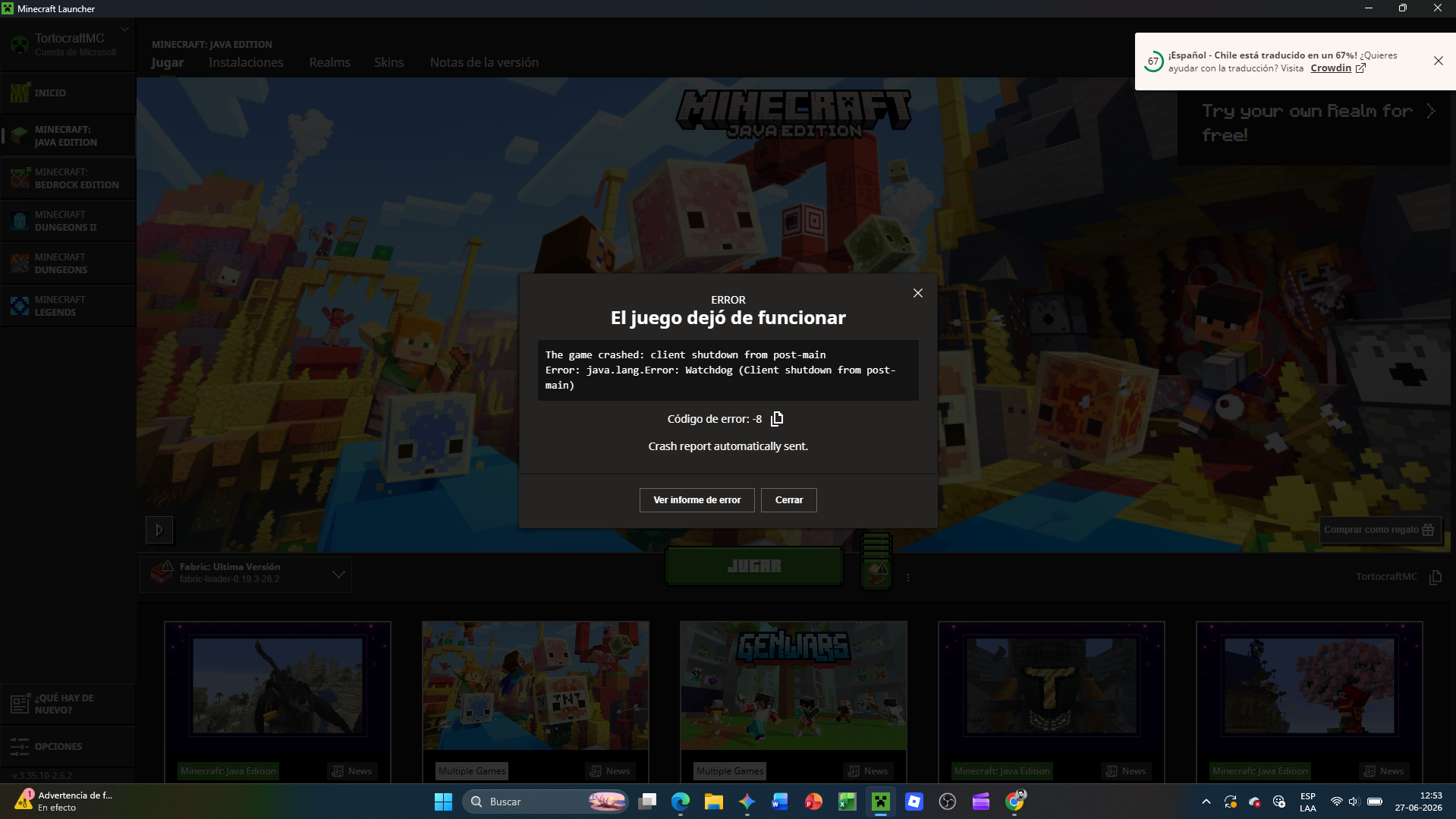This screenshot has width=1456, height=819.
Task: Expand the Fabric installation selector
Action: tap(245, 573)
